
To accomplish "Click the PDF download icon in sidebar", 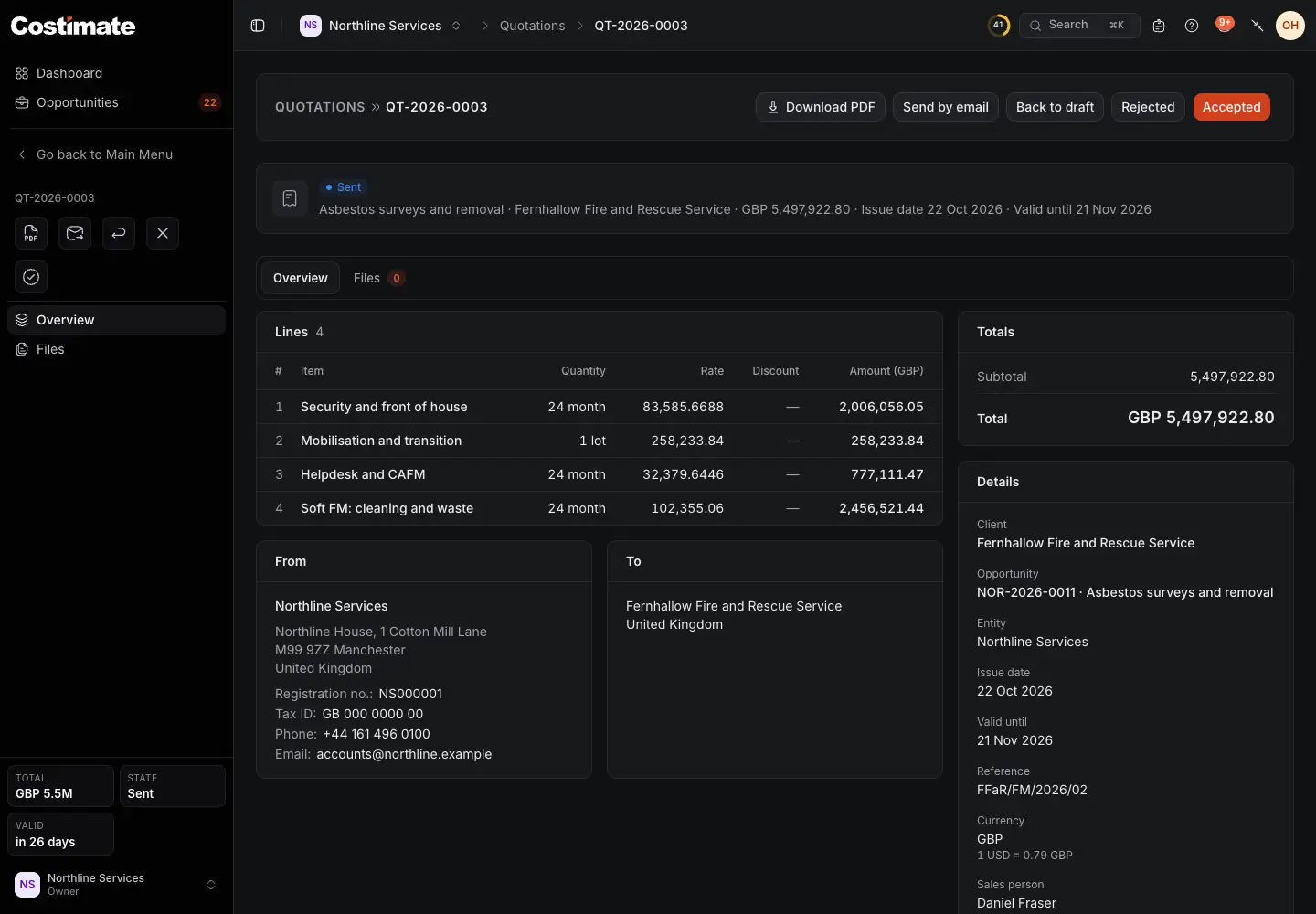I will 31,233.
